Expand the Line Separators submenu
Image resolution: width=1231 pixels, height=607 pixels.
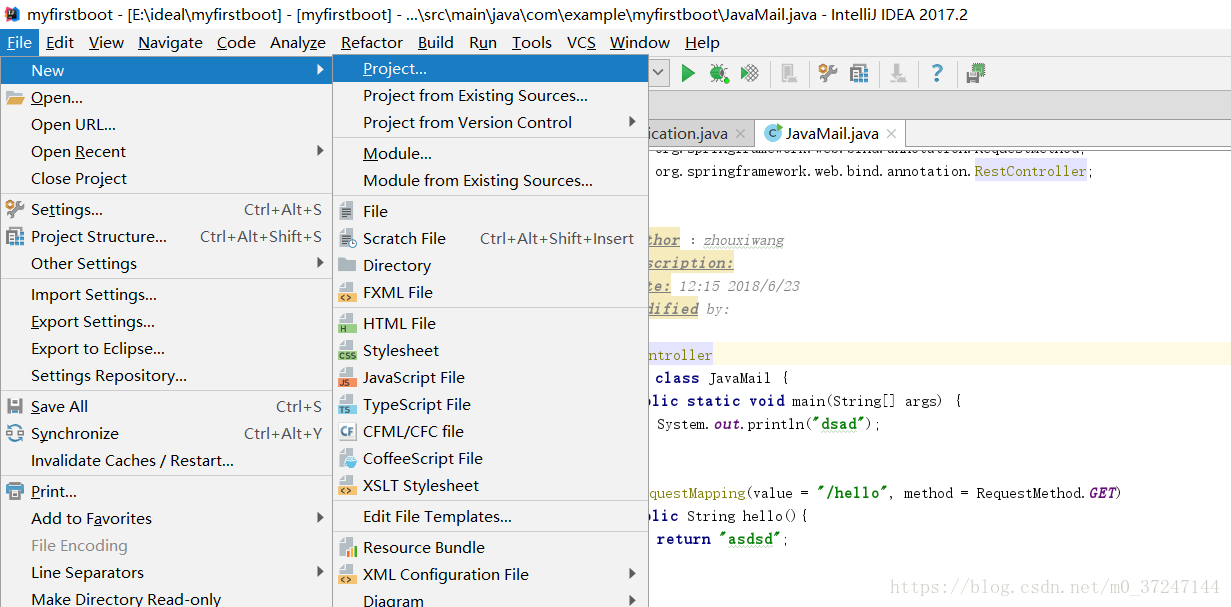(320, 572)
